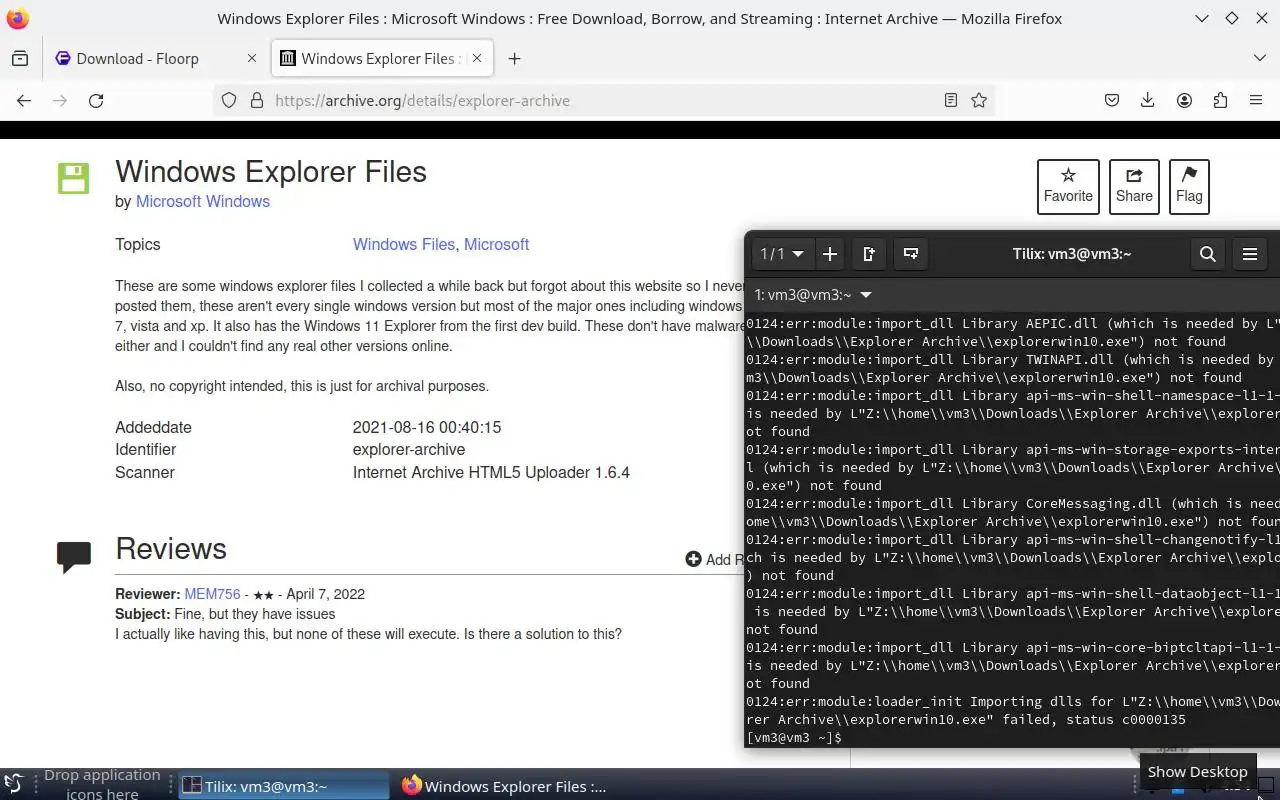This screenshot has height=800, width=1280.
Task: Click Addeddate value 2021-08-16 00:40:15
Action: 427,427
